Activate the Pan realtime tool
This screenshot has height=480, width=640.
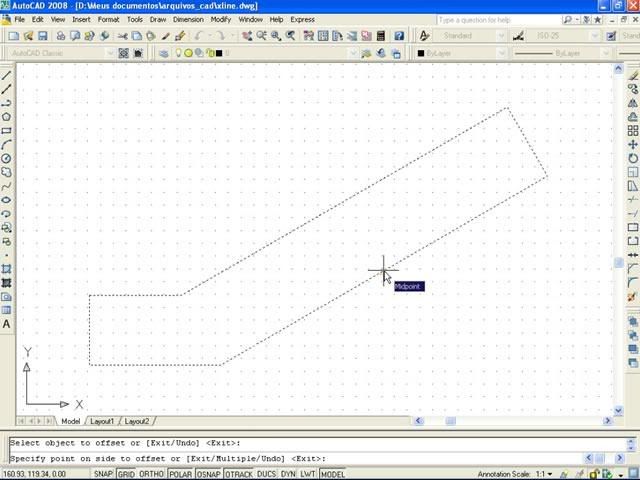coord(247,36)
